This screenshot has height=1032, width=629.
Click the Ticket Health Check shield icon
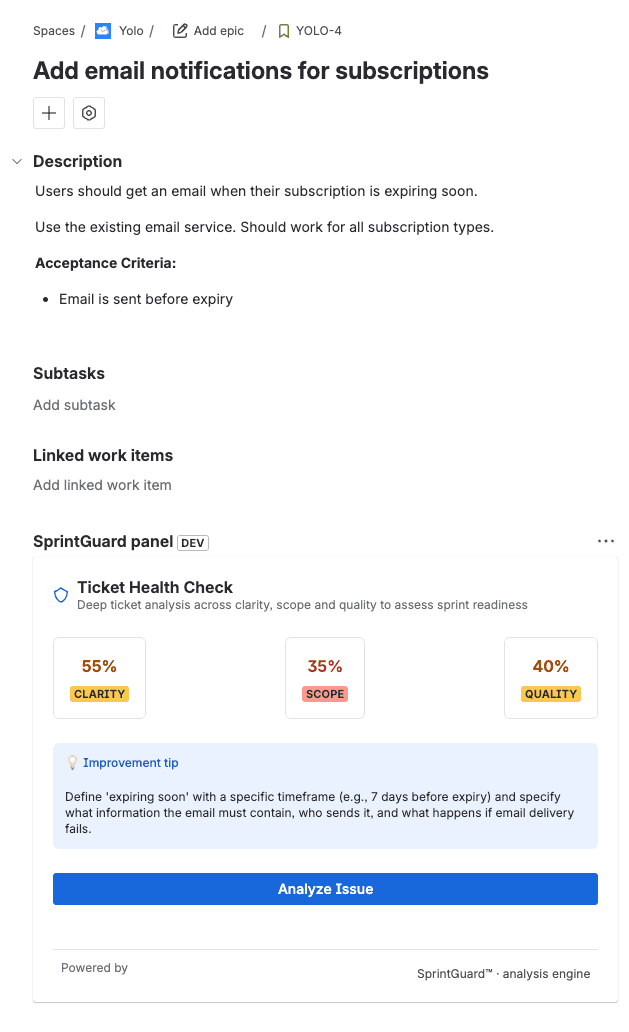tap(61, 594)
